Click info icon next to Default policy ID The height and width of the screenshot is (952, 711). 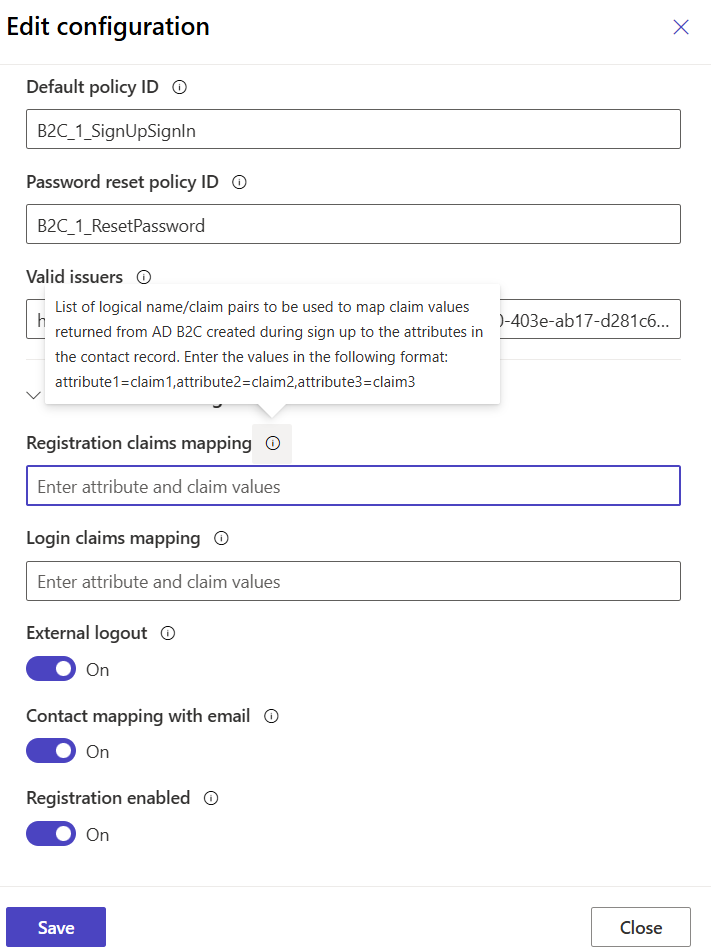(x=180, y=87)
